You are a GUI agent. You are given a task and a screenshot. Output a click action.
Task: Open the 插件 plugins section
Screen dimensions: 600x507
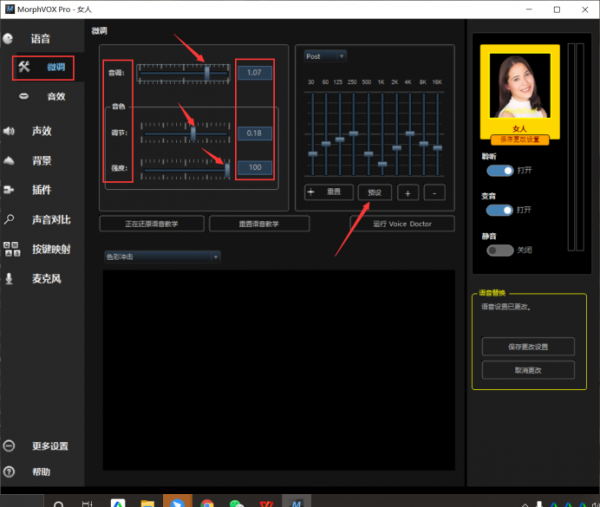tap(41, 190)
